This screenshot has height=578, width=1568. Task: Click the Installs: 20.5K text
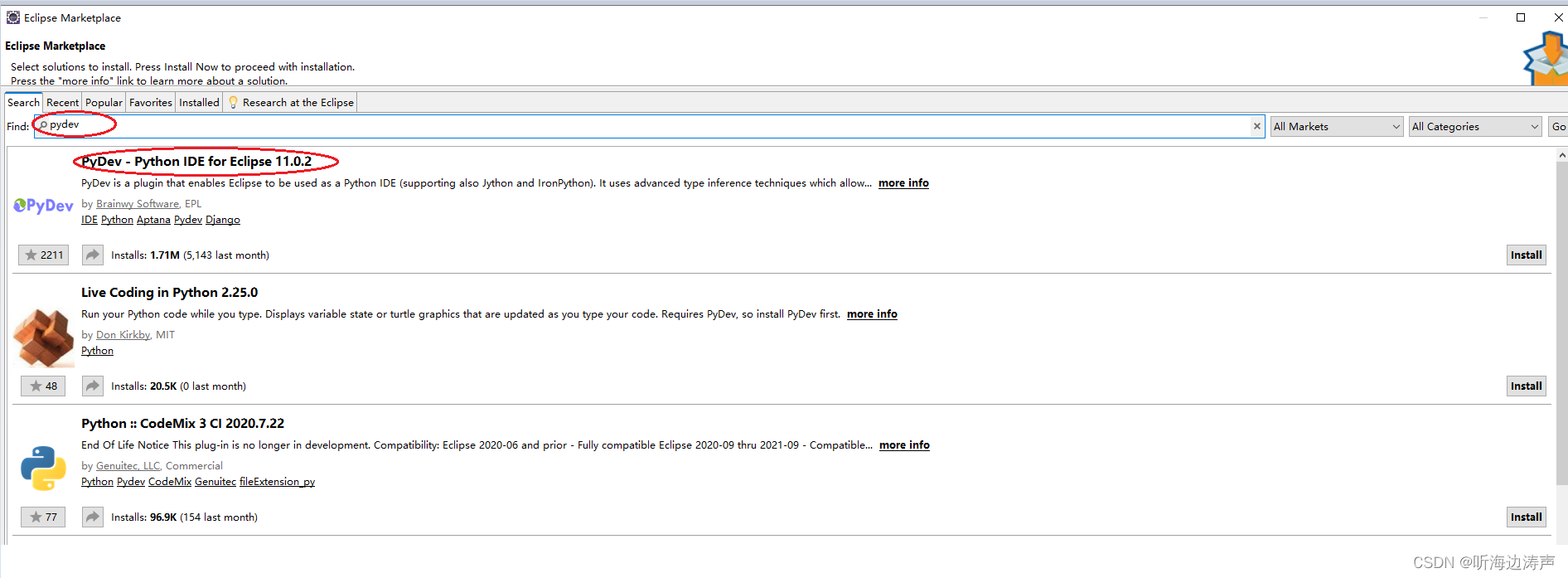coord(178,386)
